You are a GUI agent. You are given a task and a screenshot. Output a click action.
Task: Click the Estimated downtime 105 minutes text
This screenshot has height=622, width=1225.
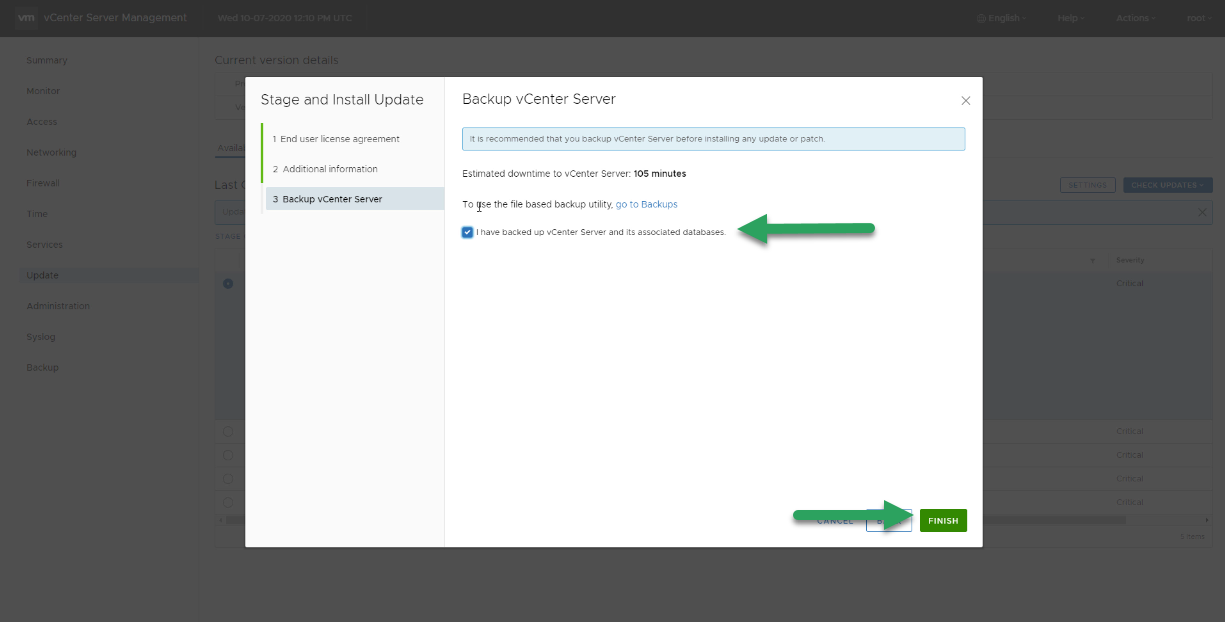[574, 174]
